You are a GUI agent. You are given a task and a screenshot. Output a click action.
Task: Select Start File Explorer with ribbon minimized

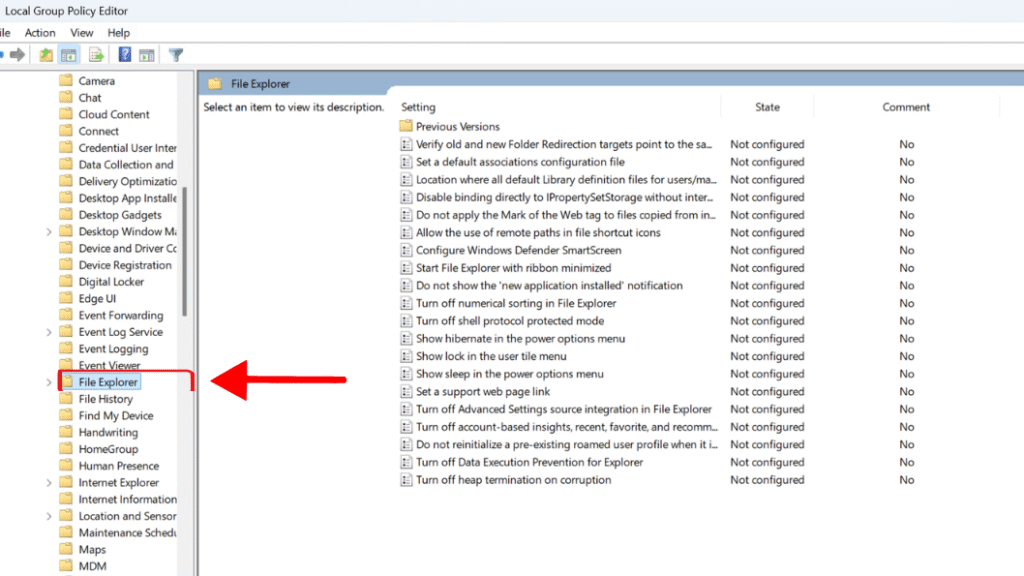(513, 268)
